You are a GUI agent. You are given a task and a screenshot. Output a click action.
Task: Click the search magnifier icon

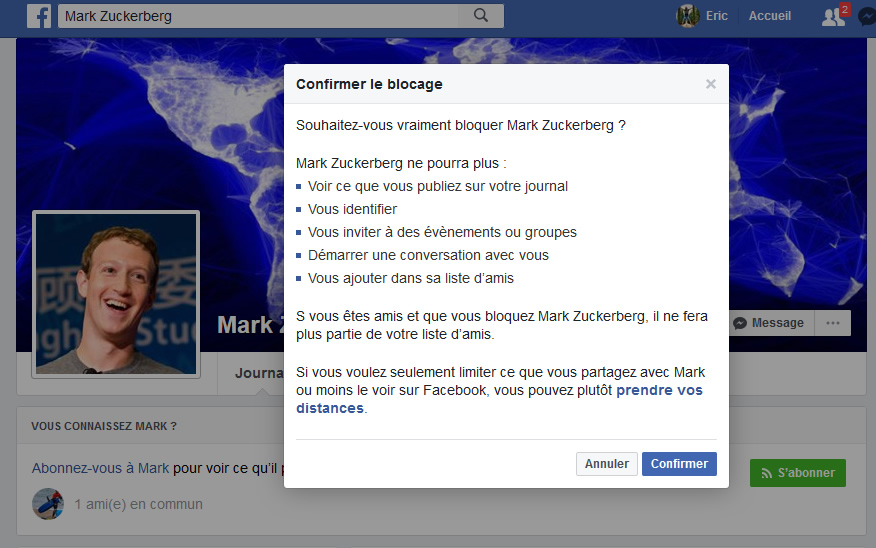tap(480, 16)
